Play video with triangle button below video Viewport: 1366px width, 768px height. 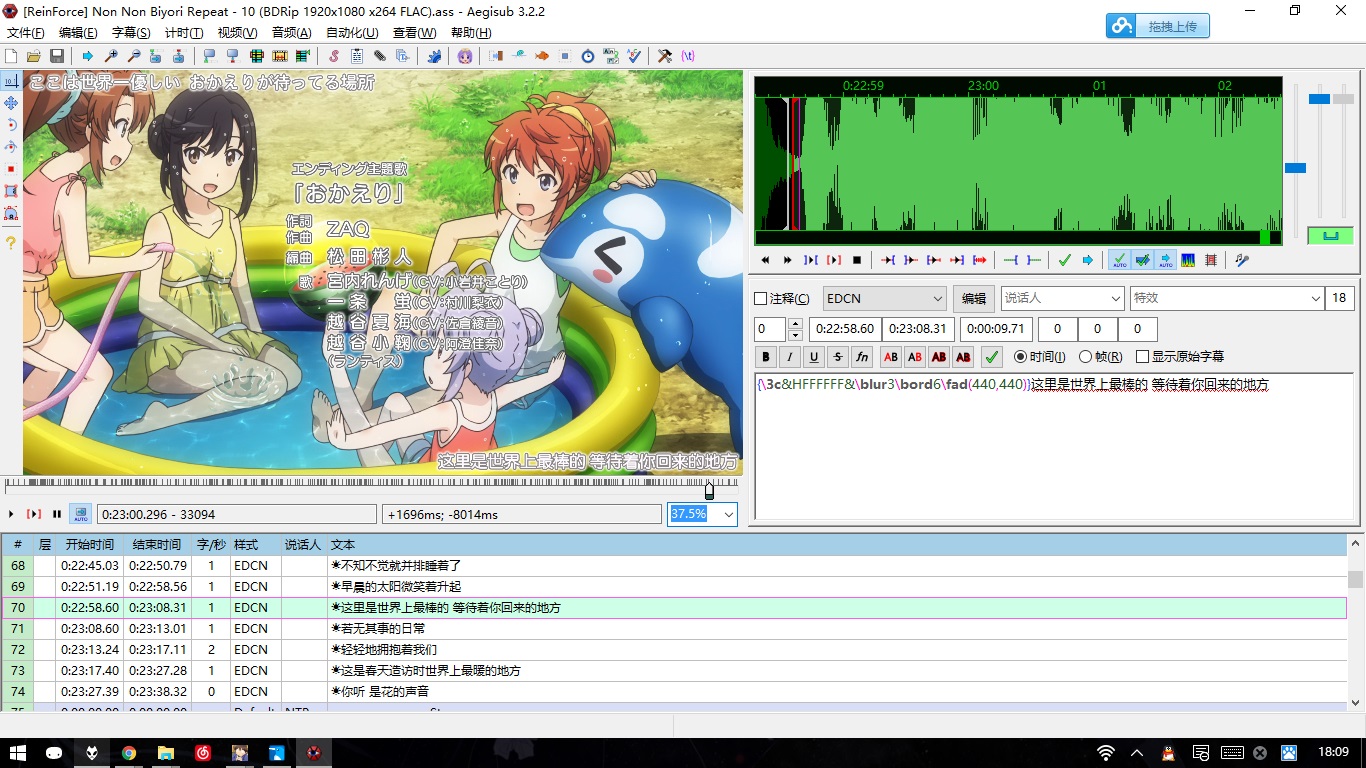[11, 514]
